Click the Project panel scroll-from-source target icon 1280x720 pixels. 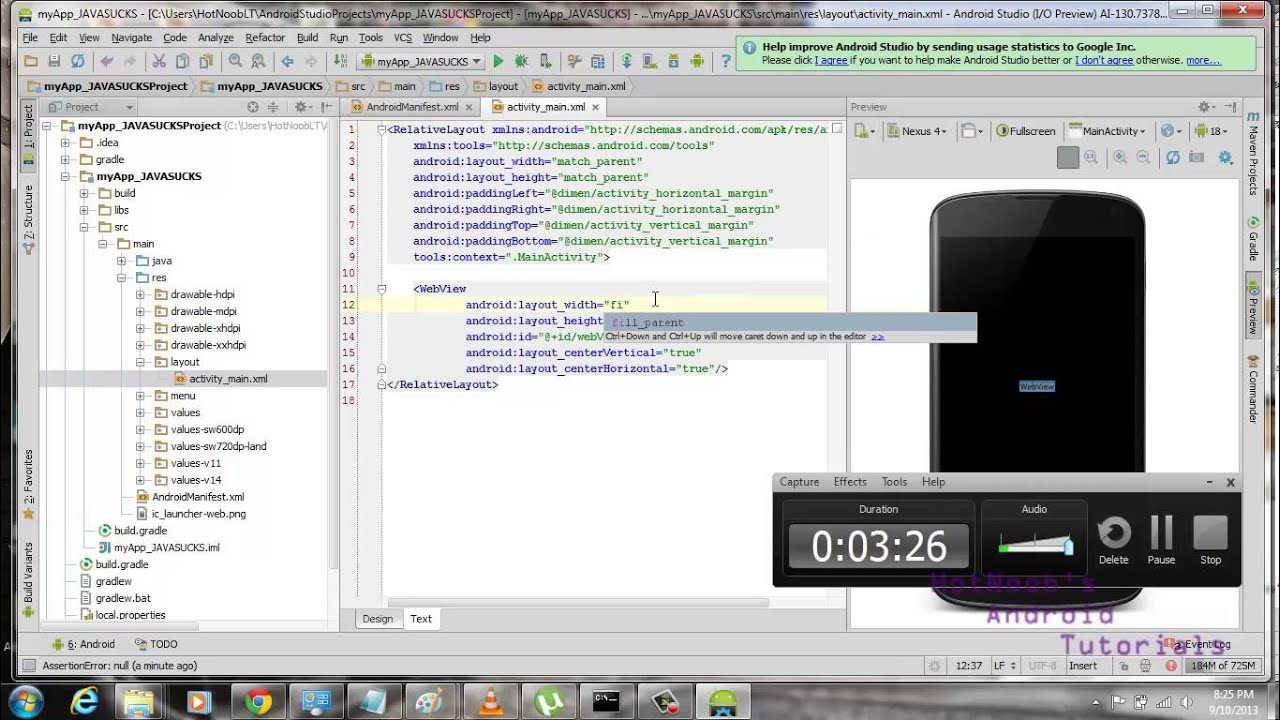pyautogui.click(x=253, y=107)
